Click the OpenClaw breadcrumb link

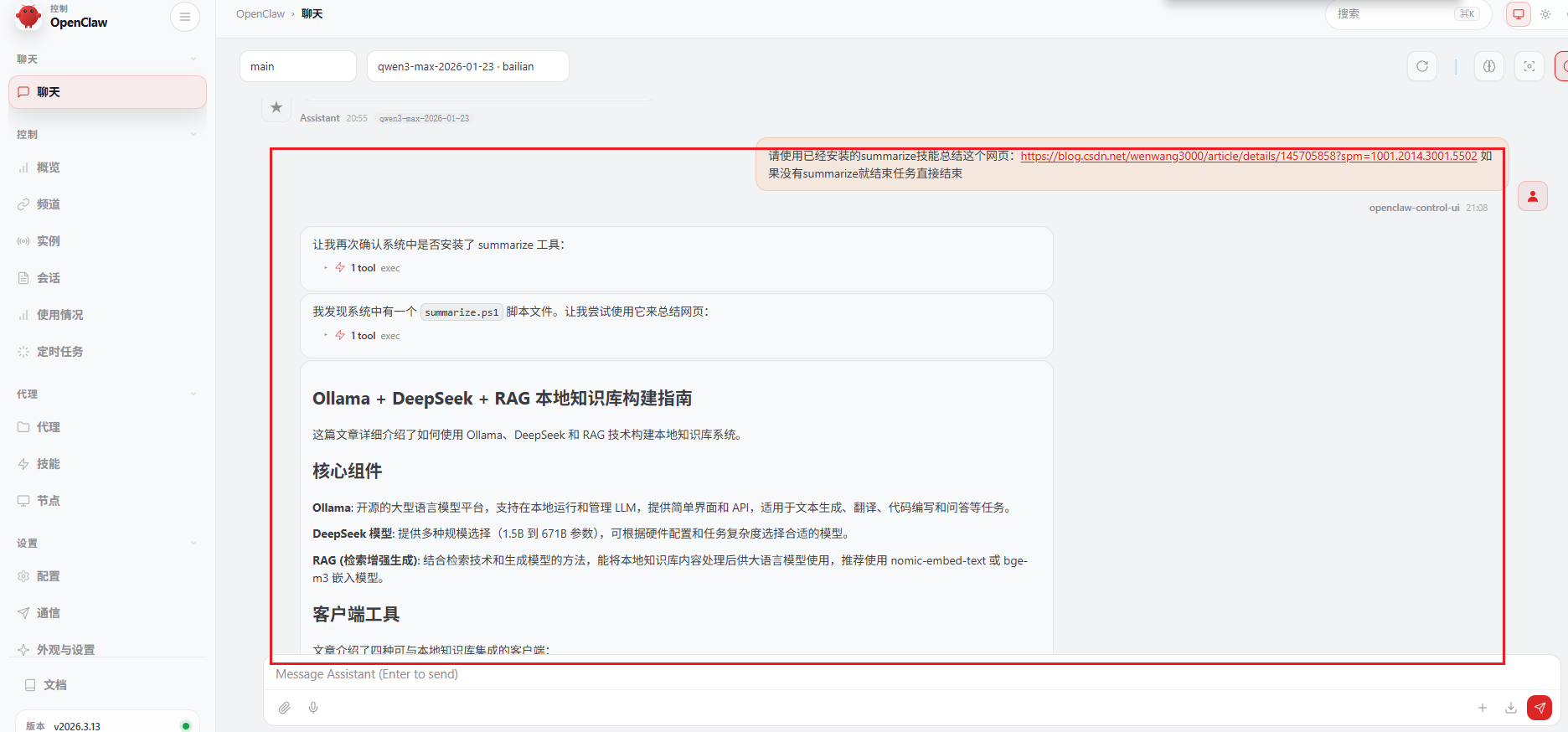coord(260,14)
